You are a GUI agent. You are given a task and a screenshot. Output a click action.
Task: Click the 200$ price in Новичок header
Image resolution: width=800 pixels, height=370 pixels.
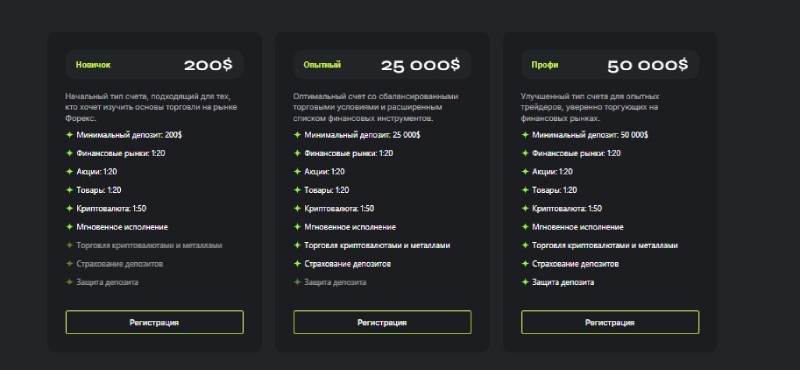click(x=208, y=65)
